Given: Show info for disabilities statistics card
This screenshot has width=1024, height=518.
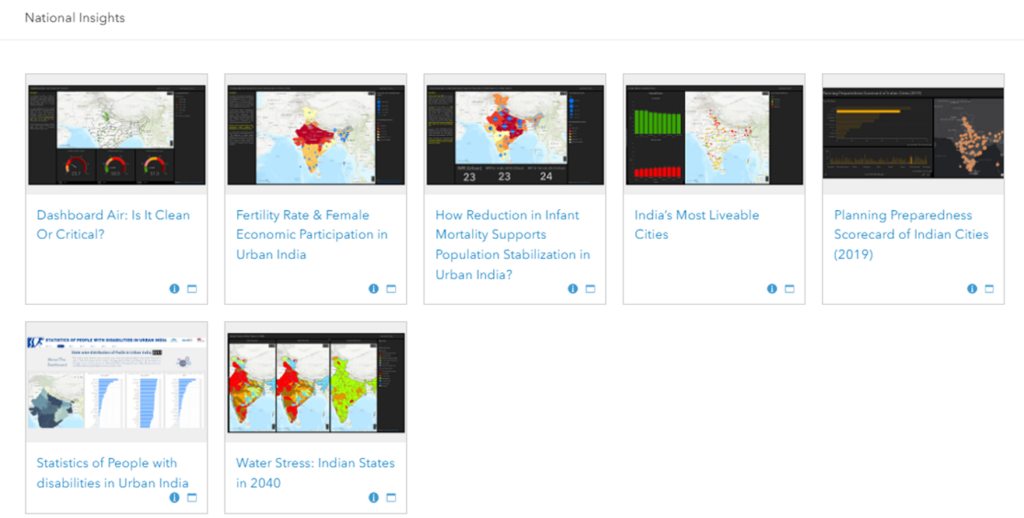Looking at the screenshot, I should click(x=174, y=497).
